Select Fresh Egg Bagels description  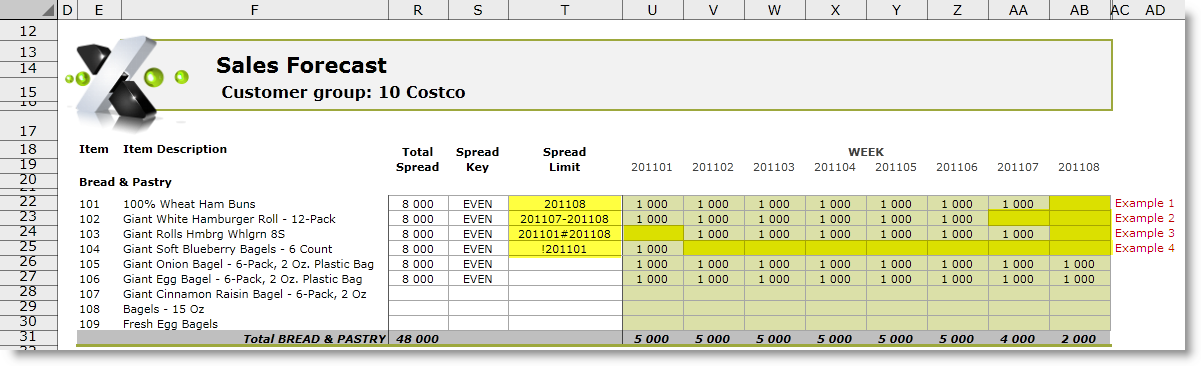tap(170, 324)
